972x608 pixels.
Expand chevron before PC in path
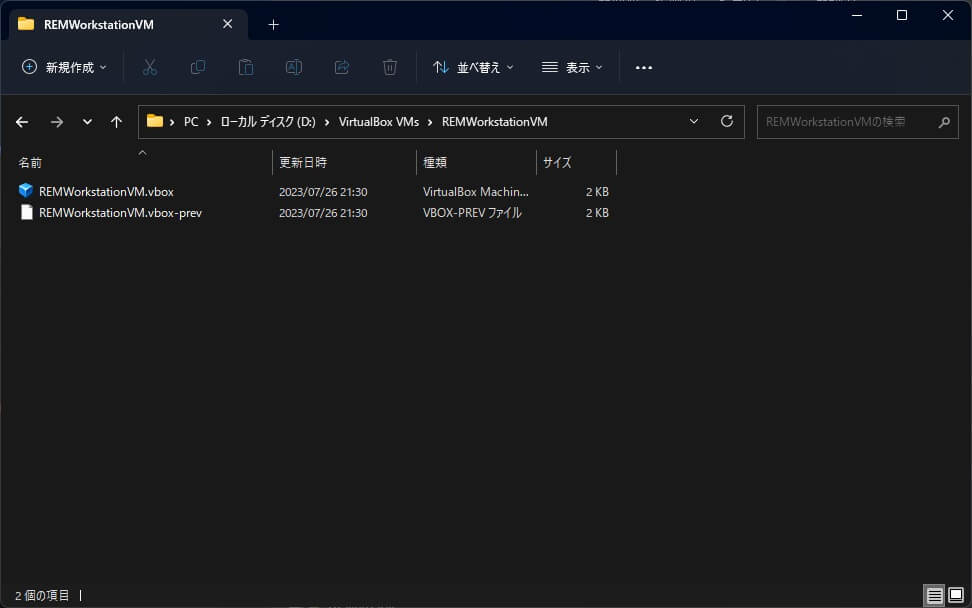click(172, 122)
